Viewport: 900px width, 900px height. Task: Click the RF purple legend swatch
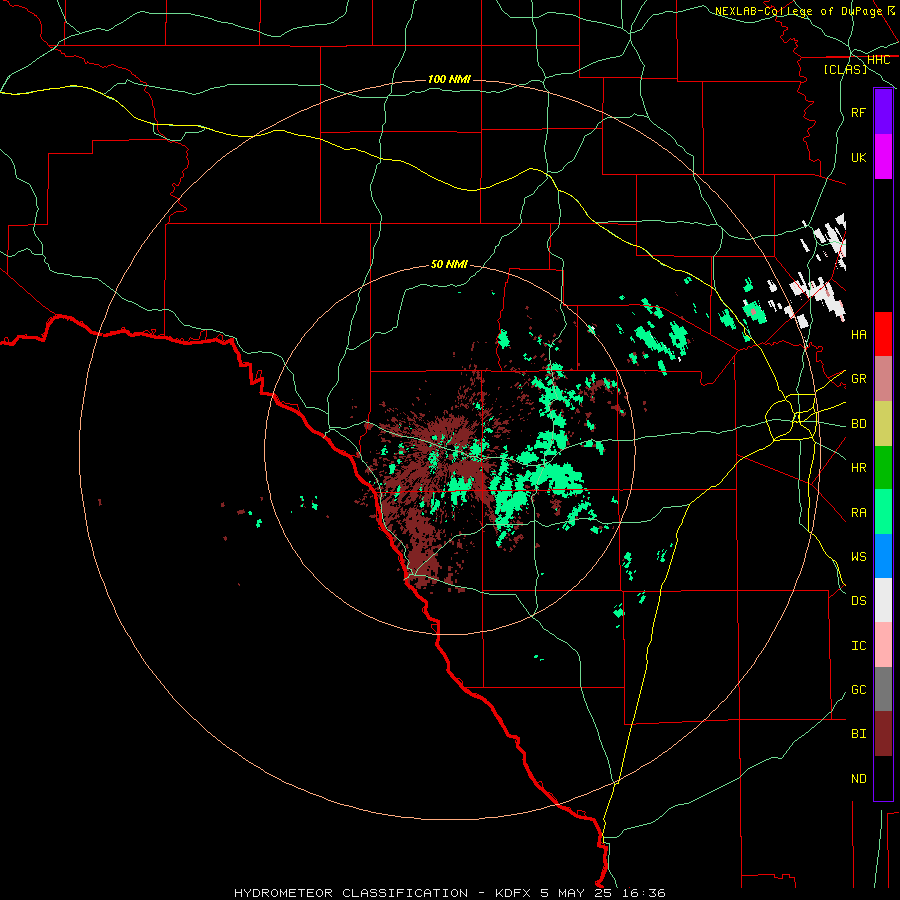883,112
